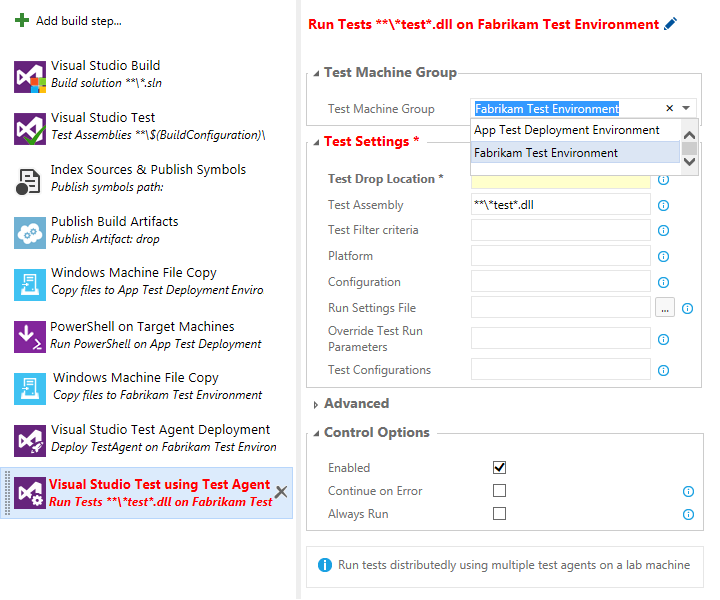Click the Test Filter criteria input field
720x600 pixels.
pos(561,230)
